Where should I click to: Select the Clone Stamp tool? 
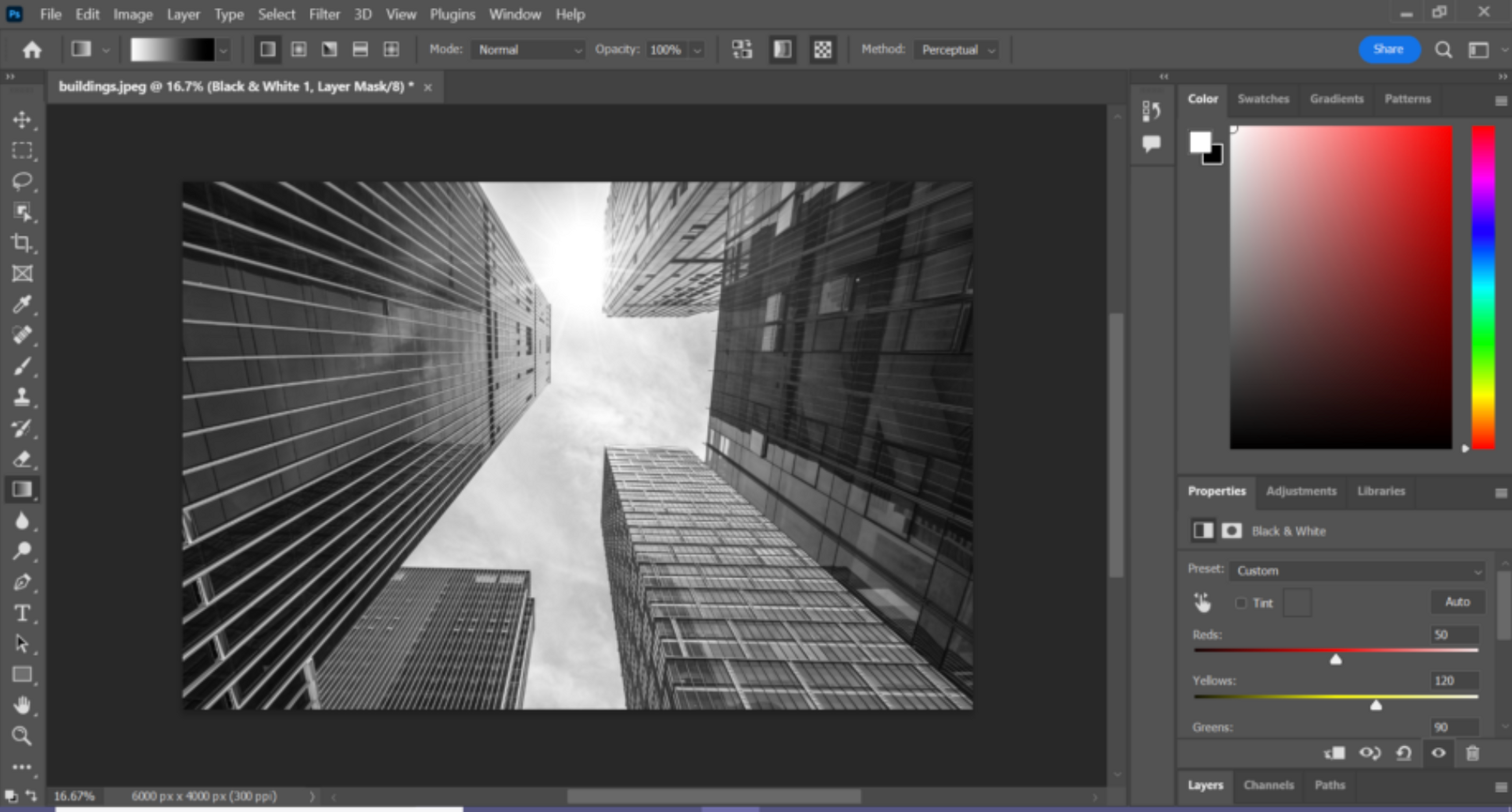pos(22,397)
